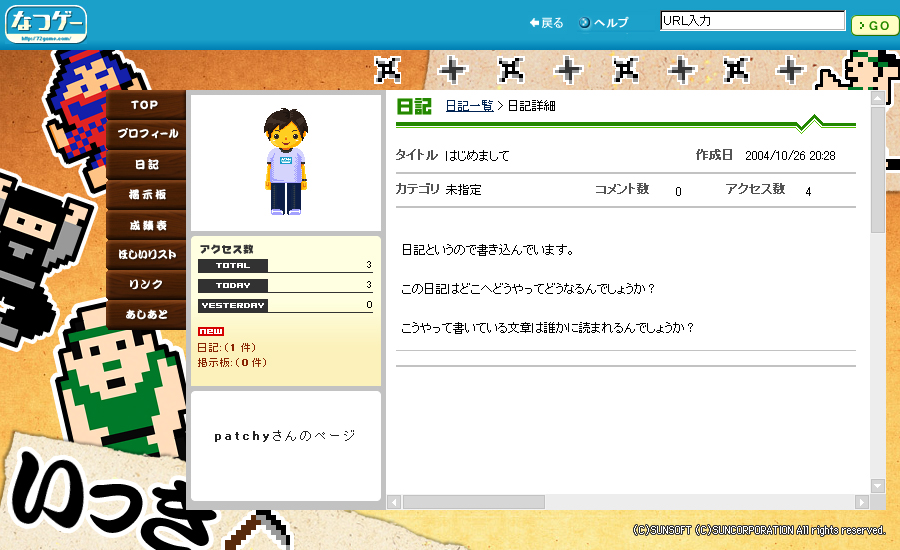Screen dimensions: 900x550
Task: Click the horizontal scrollbar thumb
Action: 474,502
